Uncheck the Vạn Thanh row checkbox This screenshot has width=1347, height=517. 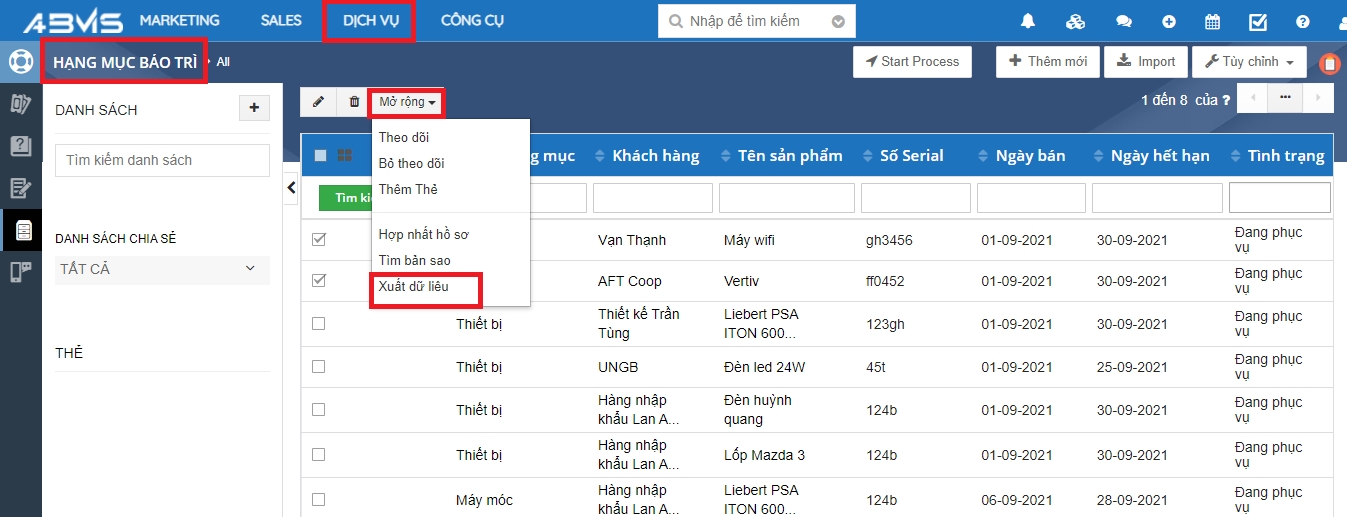click(x=319, y=240)
